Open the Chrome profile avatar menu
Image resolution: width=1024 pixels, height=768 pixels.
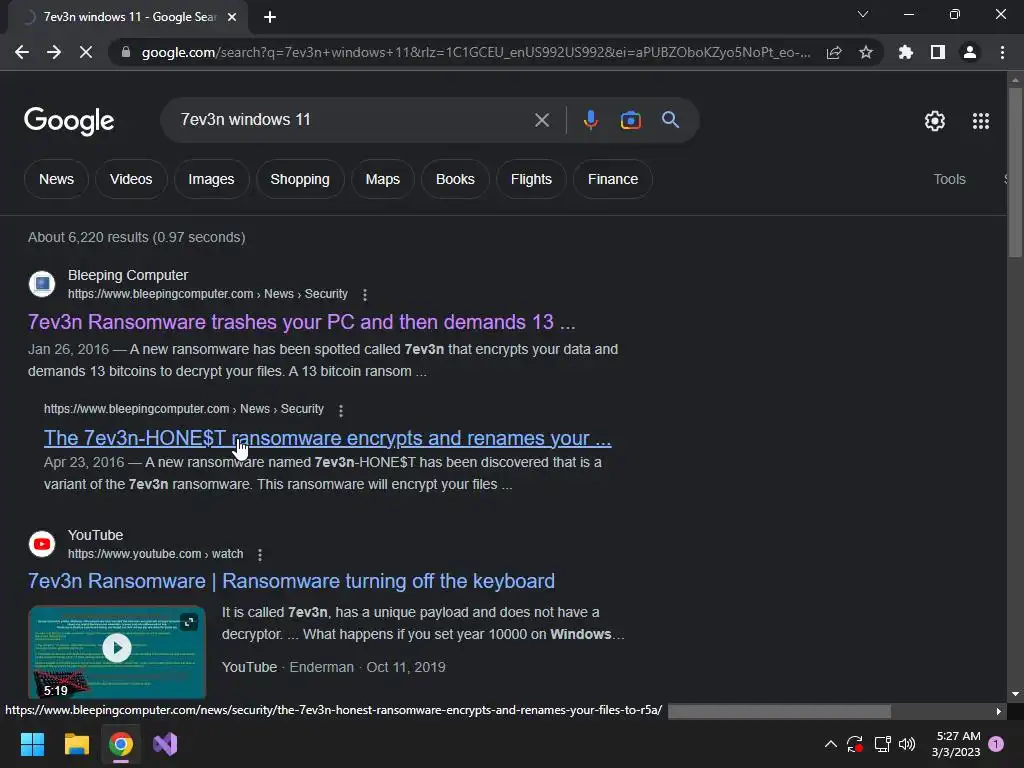[970, 52]
